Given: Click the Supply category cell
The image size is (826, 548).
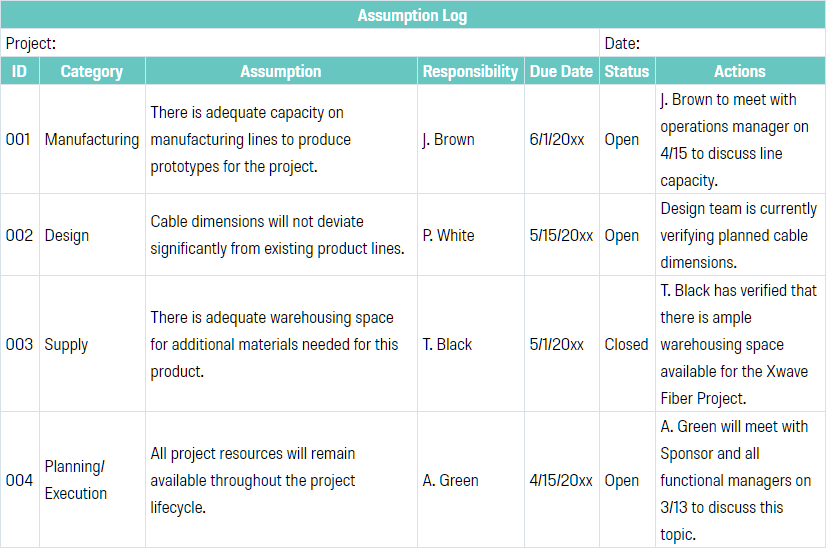Looking at the screenshot, I should (92, 344).
